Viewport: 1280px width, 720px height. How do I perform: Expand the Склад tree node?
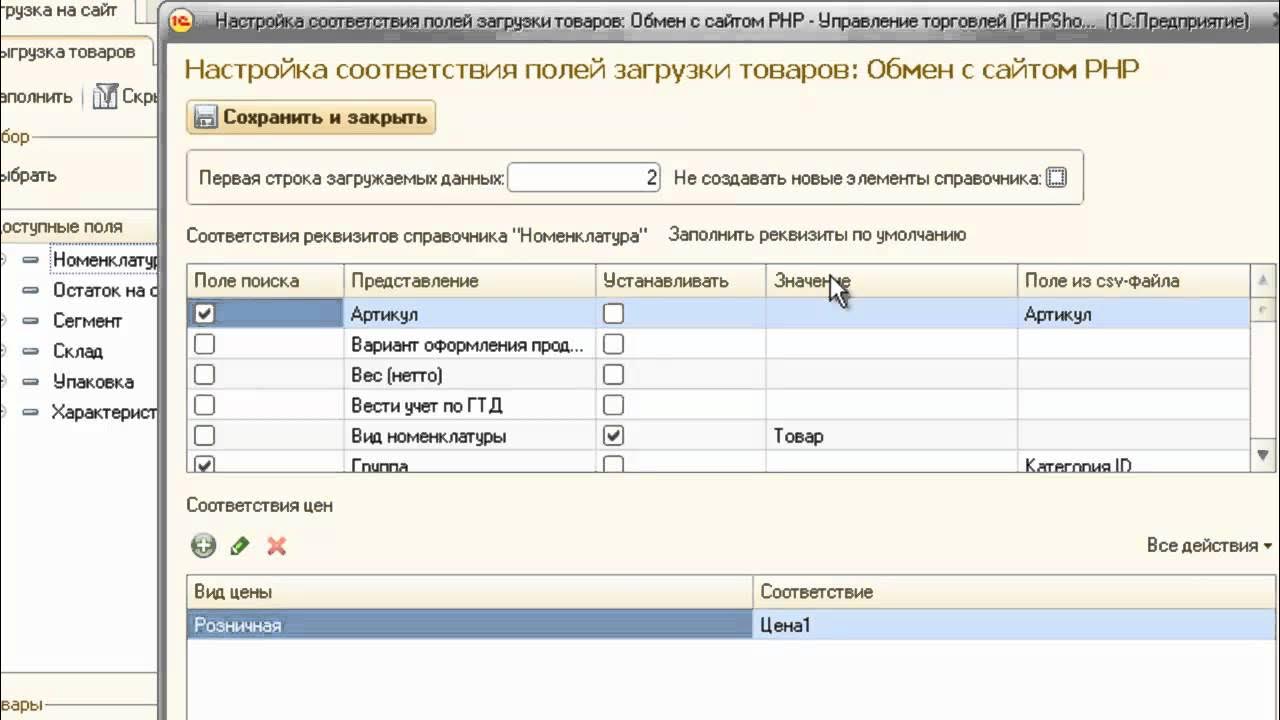point(4,351)
